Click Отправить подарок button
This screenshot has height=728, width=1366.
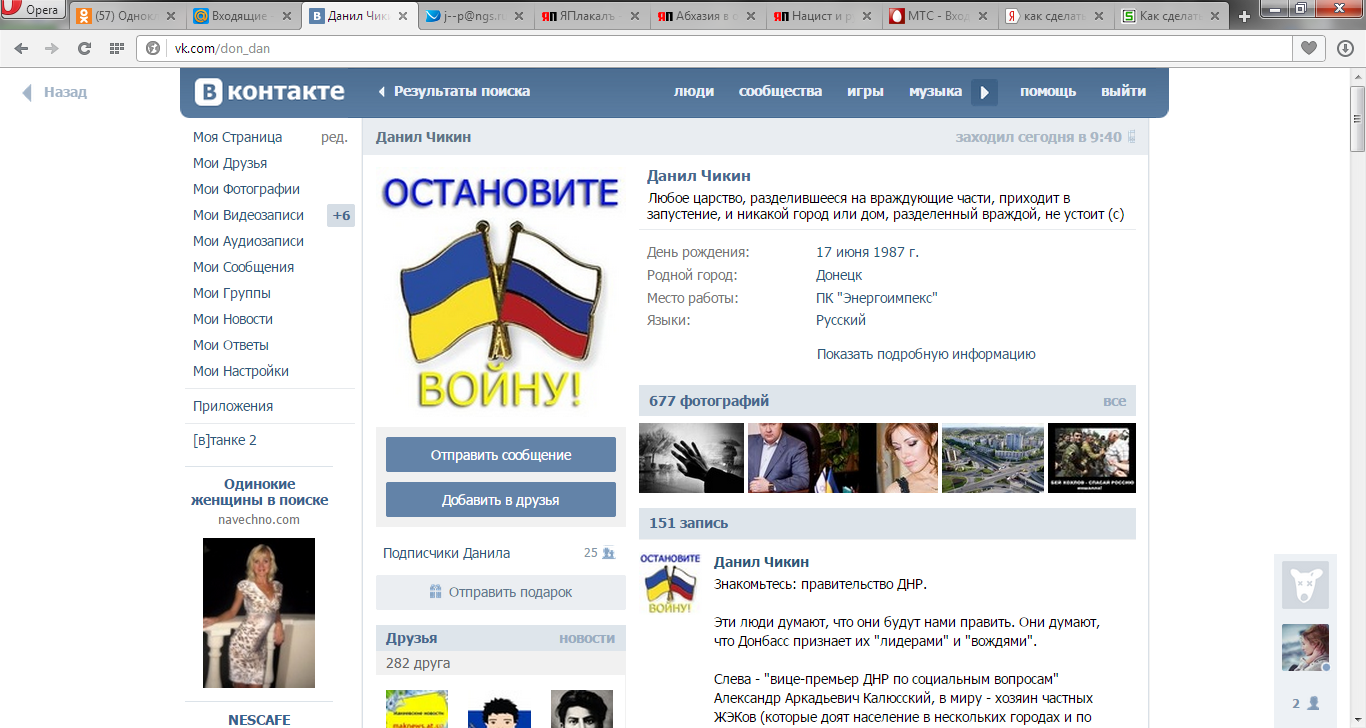pos(501,592)
